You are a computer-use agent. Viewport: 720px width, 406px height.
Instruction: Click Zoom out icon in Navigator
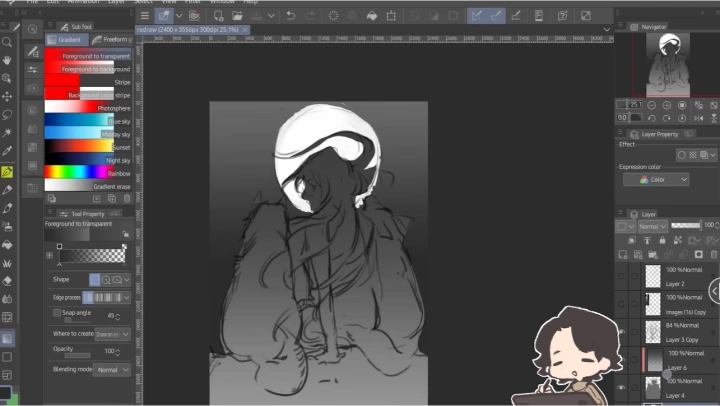click(x=651, y=105)
